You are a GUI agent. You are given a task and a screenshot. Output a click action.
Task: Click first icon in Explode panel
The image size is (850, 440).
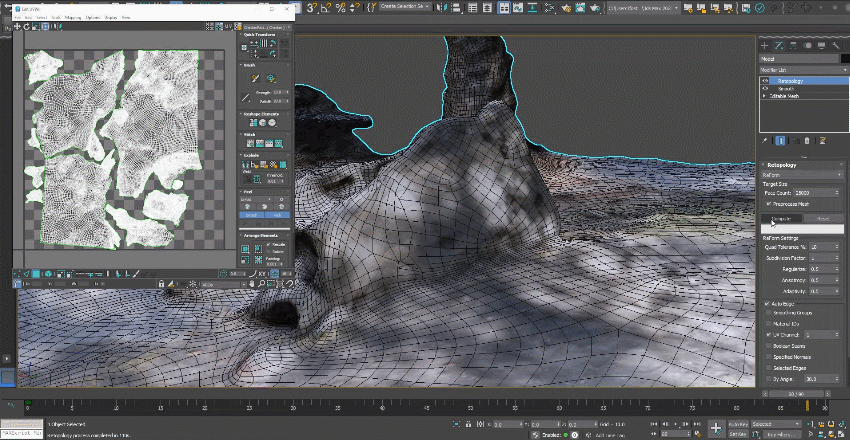click(246, 164)
